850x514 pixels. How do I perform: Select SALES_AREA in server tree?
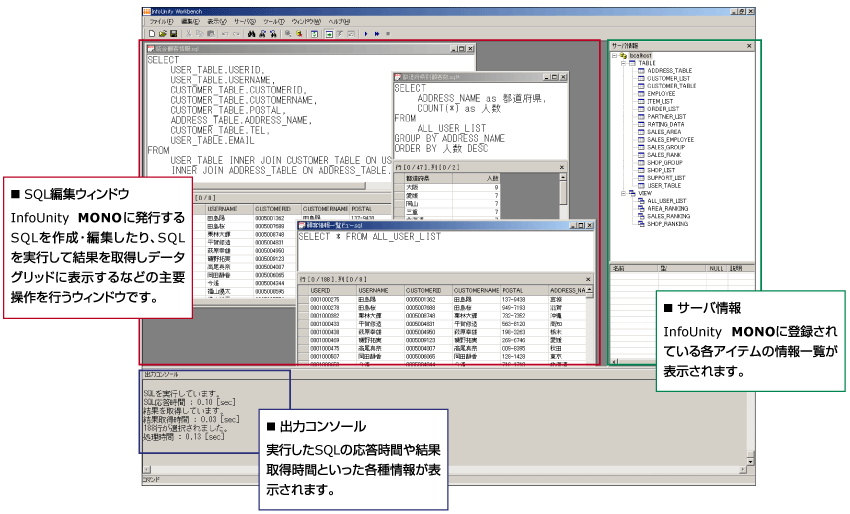(664, 132)
